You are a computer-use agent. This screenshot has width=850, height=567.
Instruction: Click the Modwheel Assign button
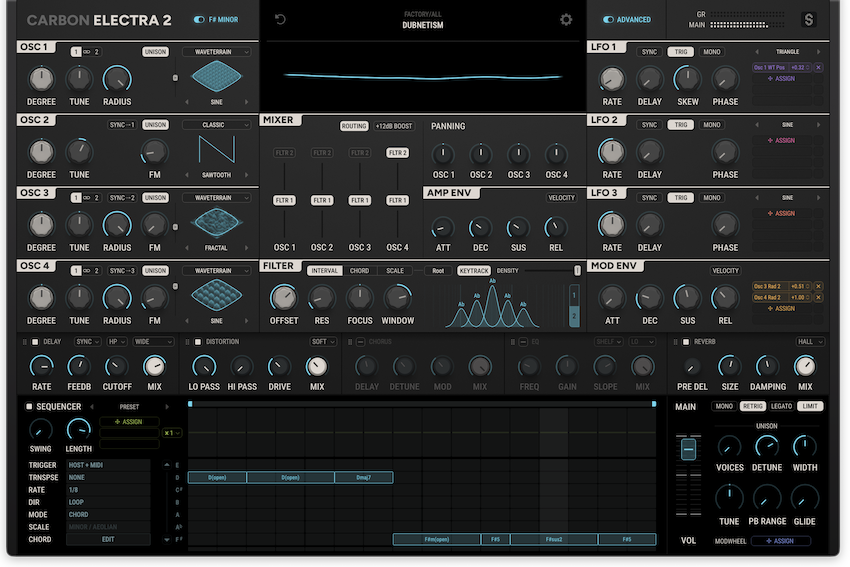tap(781, 541)
